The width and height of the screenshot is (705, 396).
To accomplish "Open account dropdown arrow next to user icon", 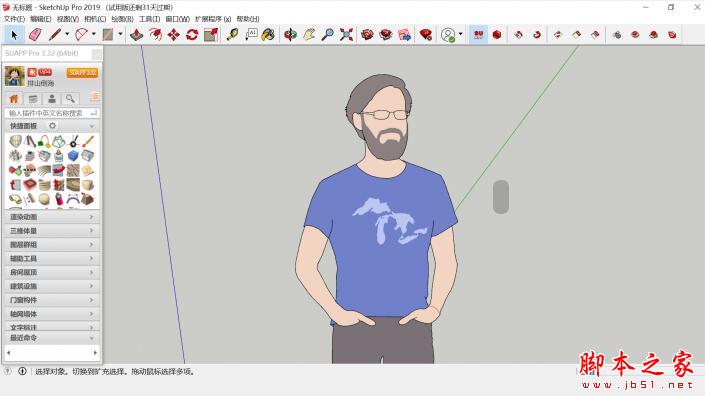I will [460, 34].
